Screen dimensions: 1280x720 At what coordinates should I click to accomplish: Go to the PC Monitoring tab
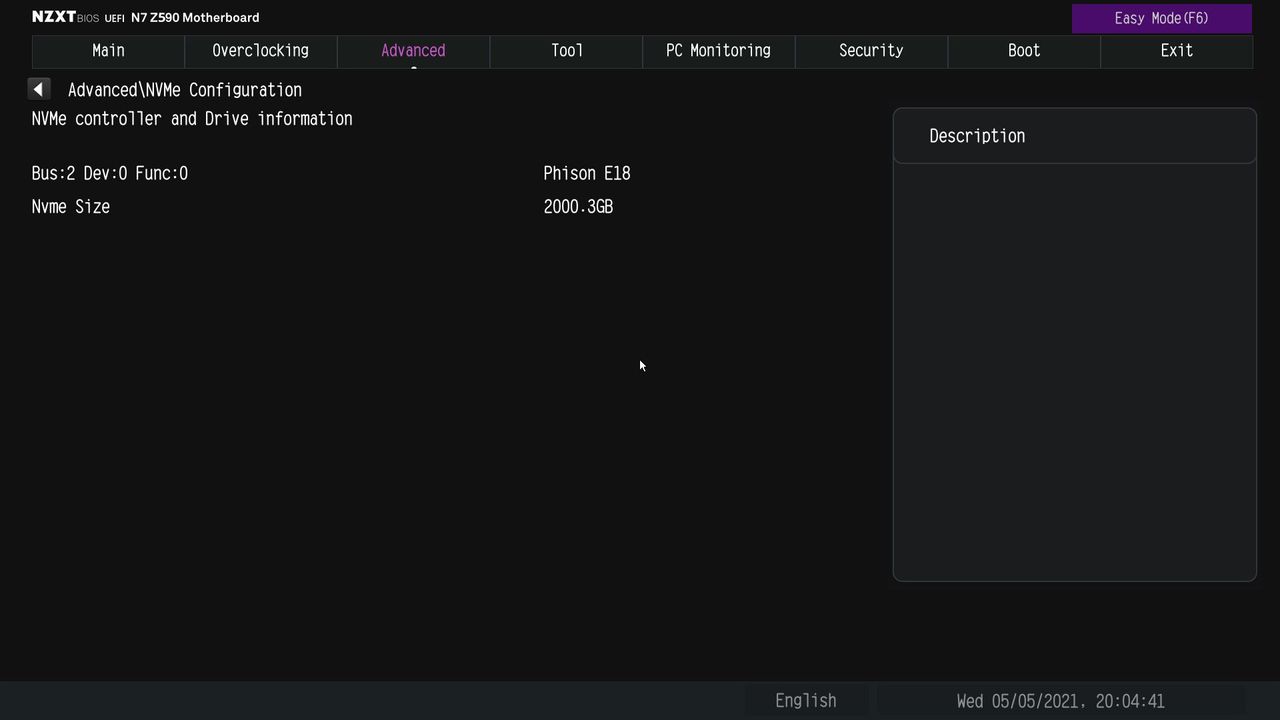tap(718, 51)
